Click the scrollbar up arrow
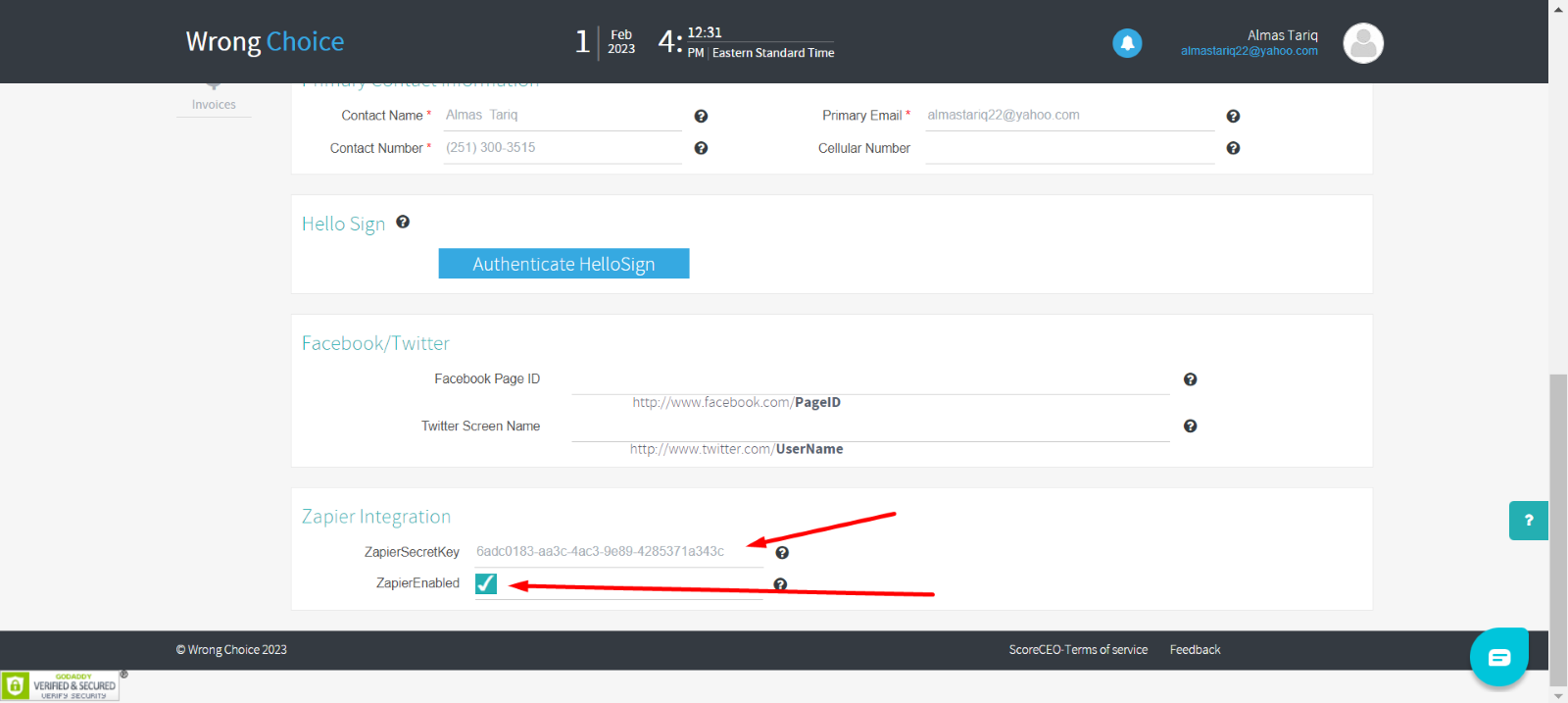The width and height of the screenshot is (1568, 703). pyautogui.click(x=1558, y=8)
